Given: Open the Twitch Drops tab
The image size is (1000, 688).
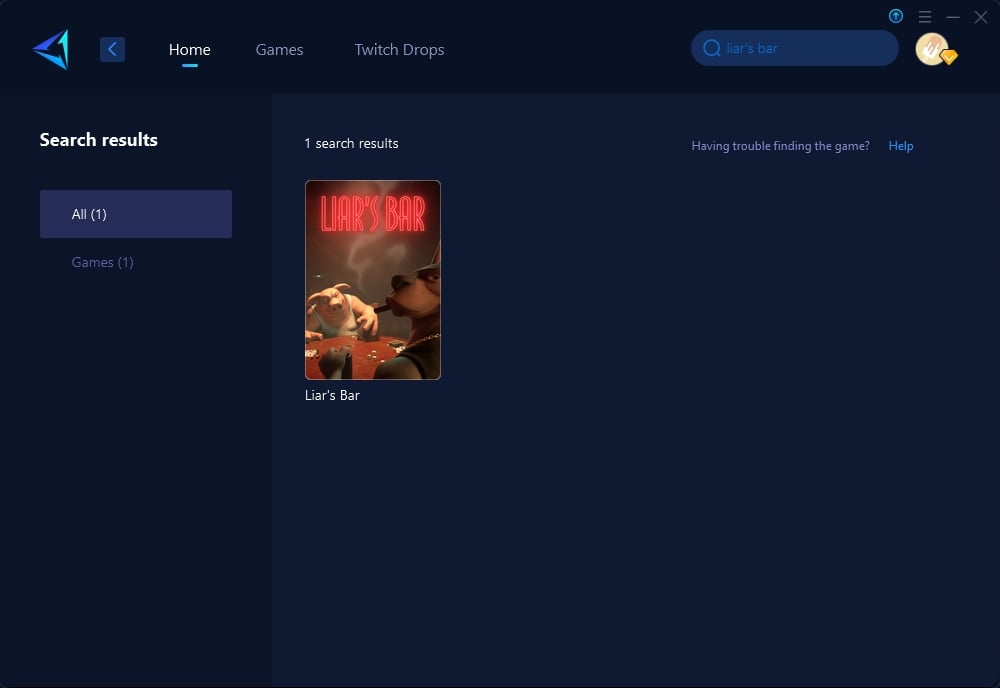Looking at the screenshot, I should click(x=399, y=50).
